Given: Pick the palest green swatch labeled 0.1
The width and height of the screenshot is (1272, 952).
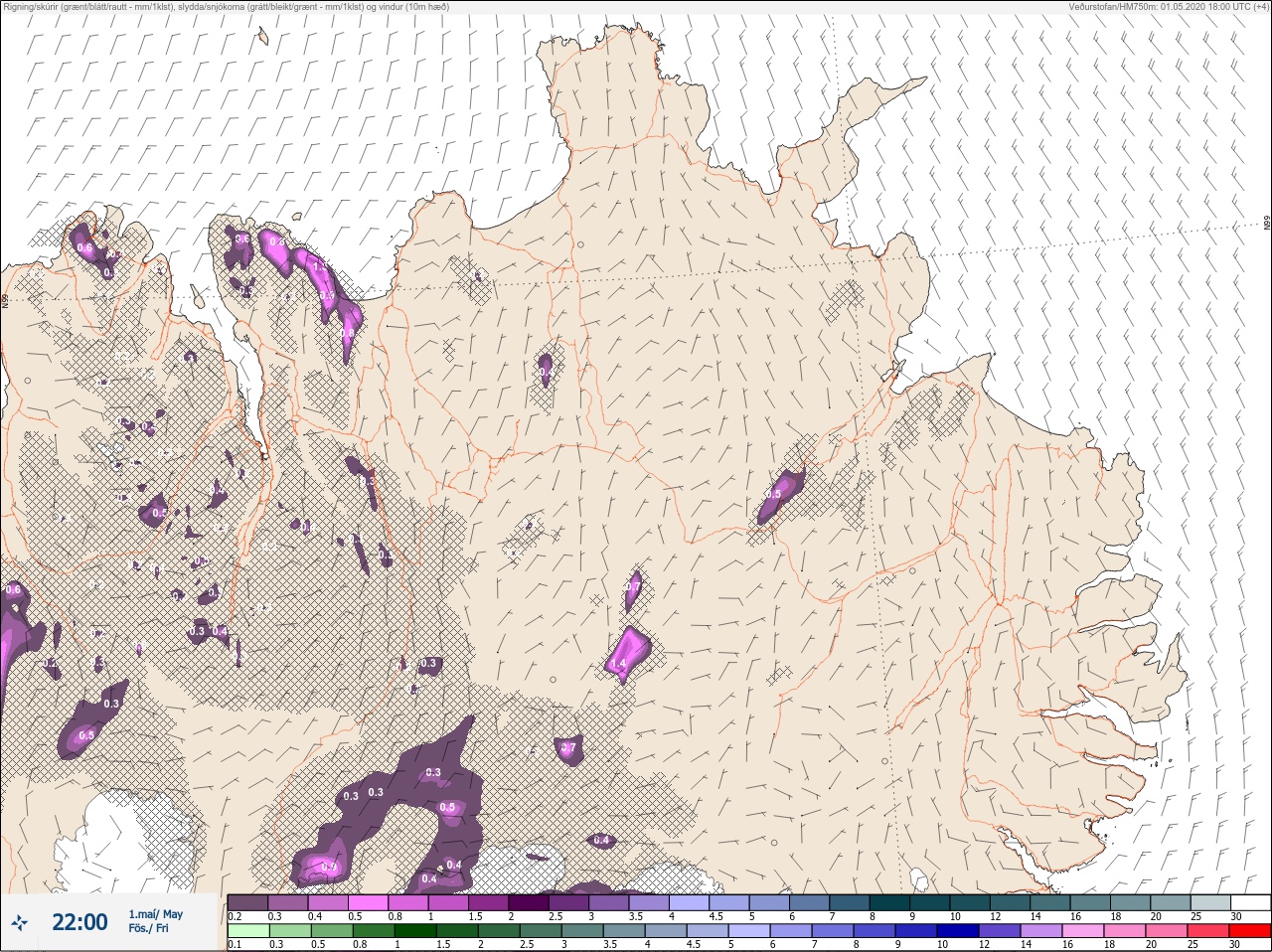Looking at the screenshot, I should pyautogui.click(x=247, y=931).
